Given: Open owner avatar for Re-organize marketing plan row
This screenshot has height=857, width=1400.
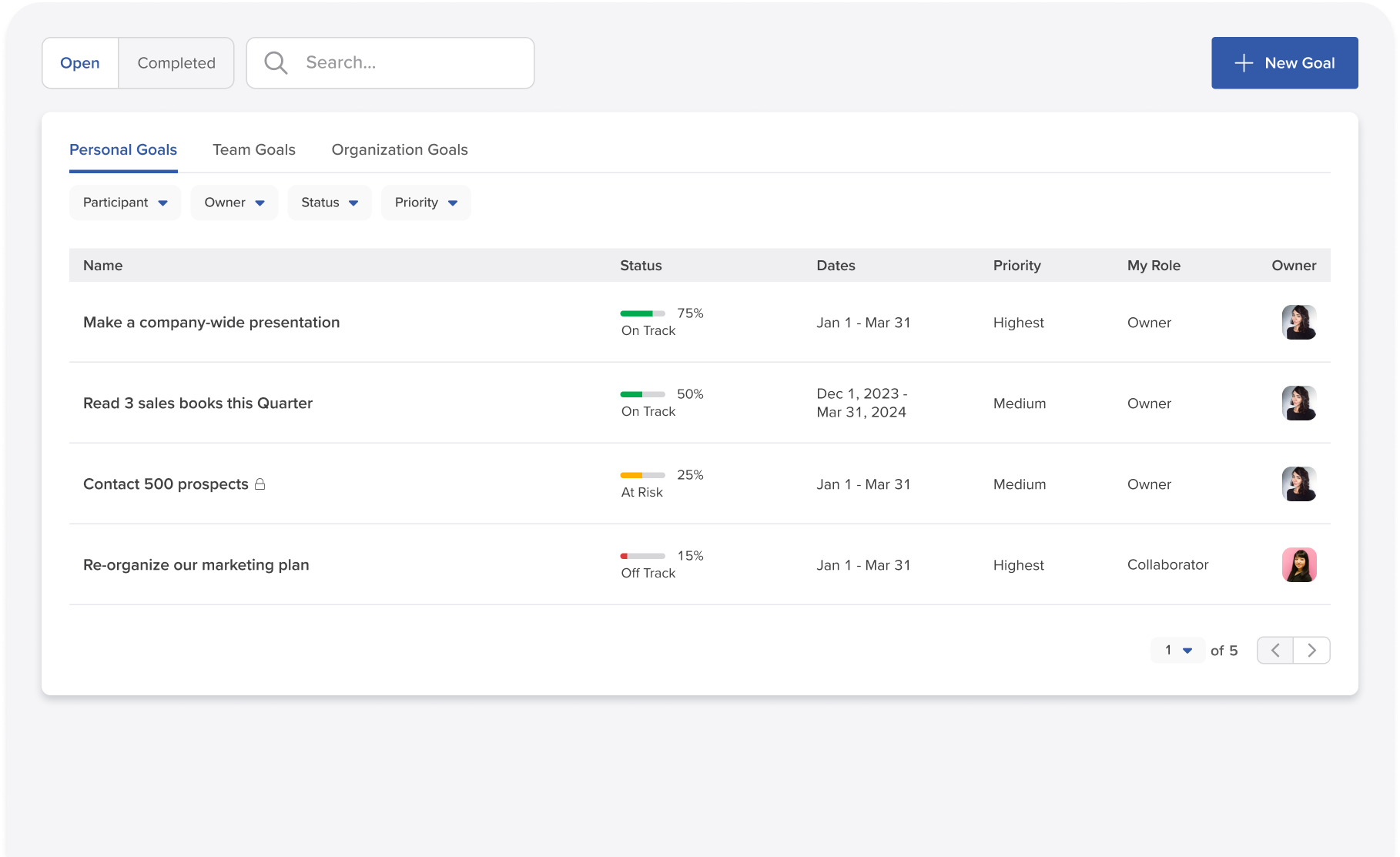Looking at the screenshot, I should (x=1299, y=564).
